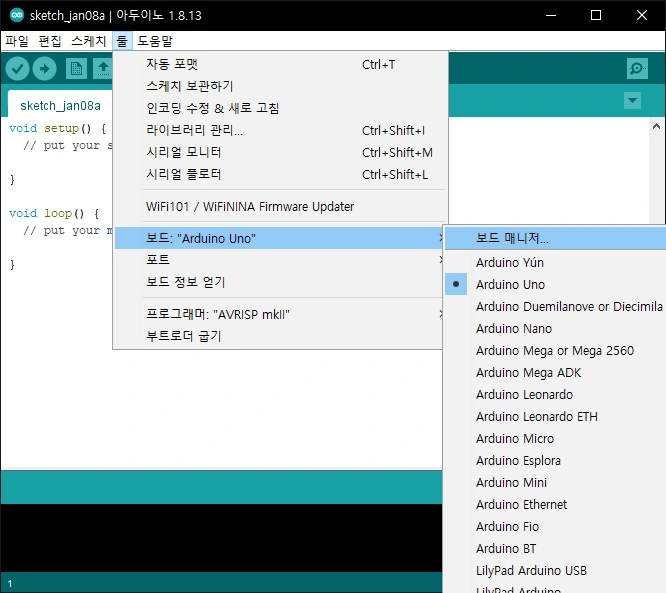Select LilyPad Arduino USB board

pos(555,571)
